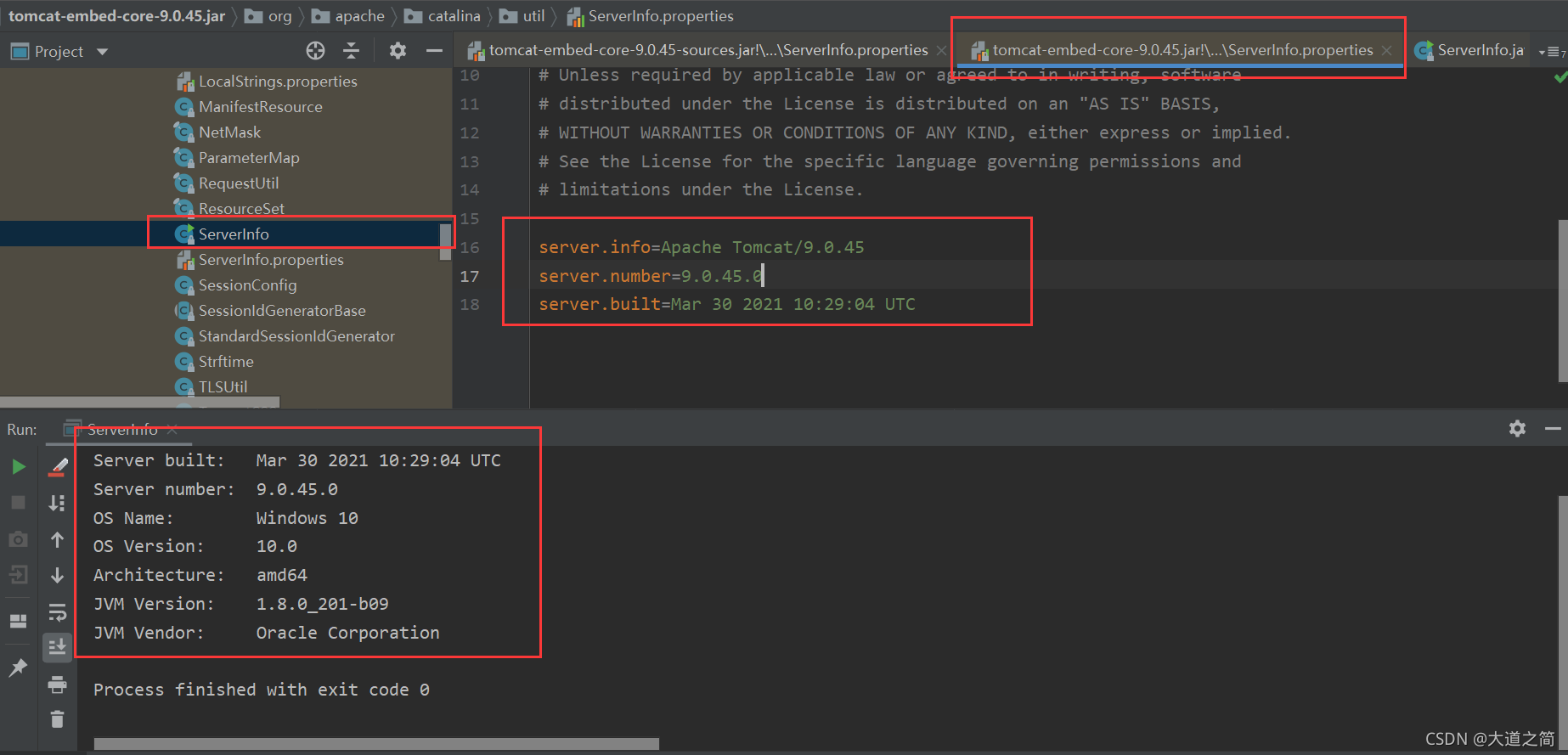The height and width of the screenshot is (755, 1568).
Task: Click the 'JVM Vendor: Oracle Corporation' output line
Action: point(267,633)
